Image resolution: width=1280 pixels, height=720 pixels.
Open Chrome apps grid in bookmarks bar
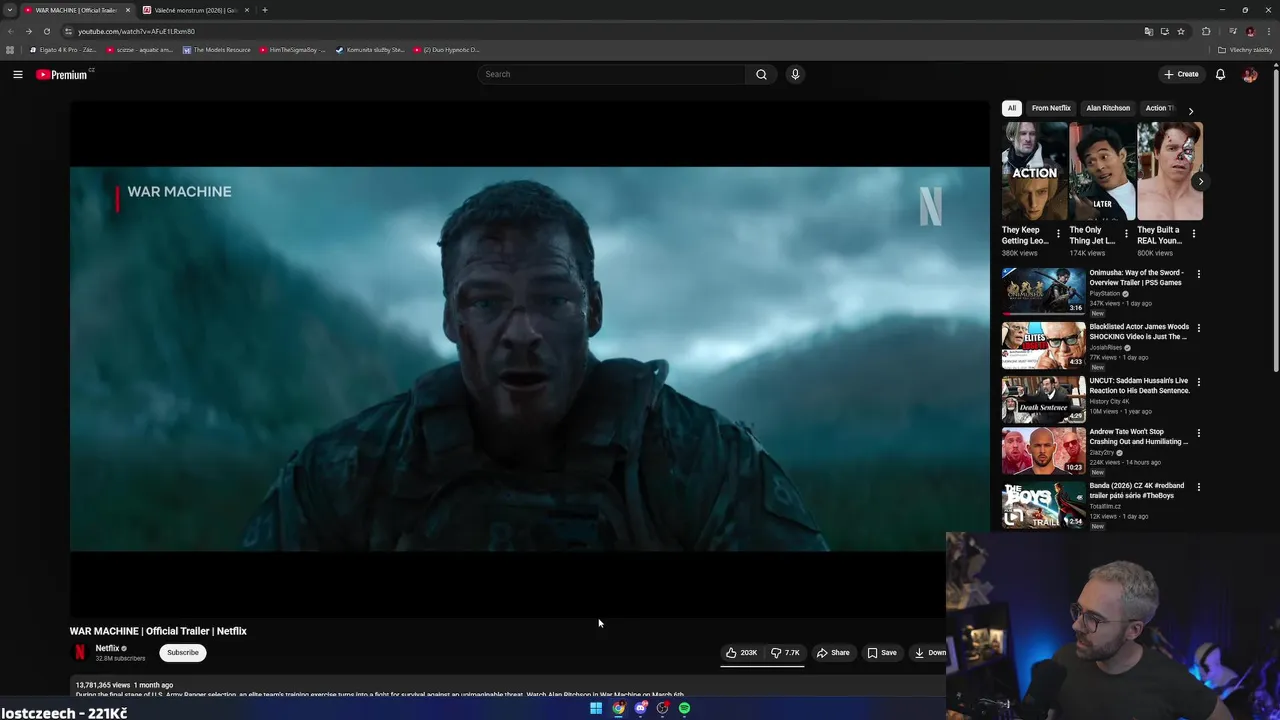point(10,50)
